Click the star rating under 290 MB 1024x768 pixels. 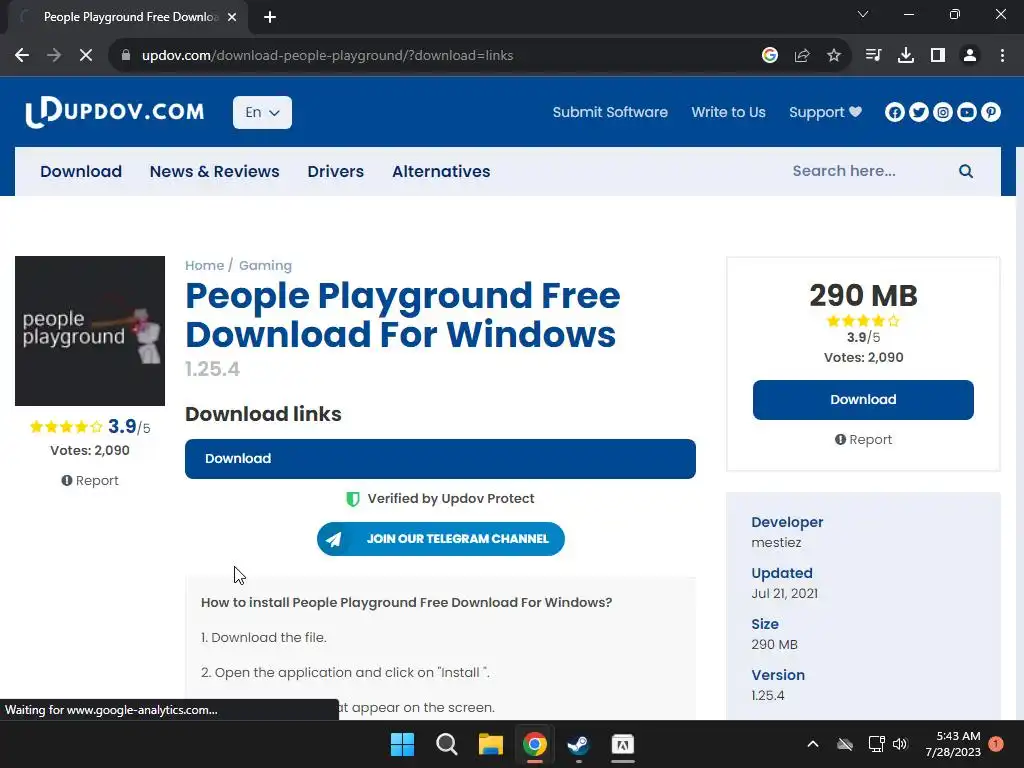pyautogui.click(x=863, y=321)
